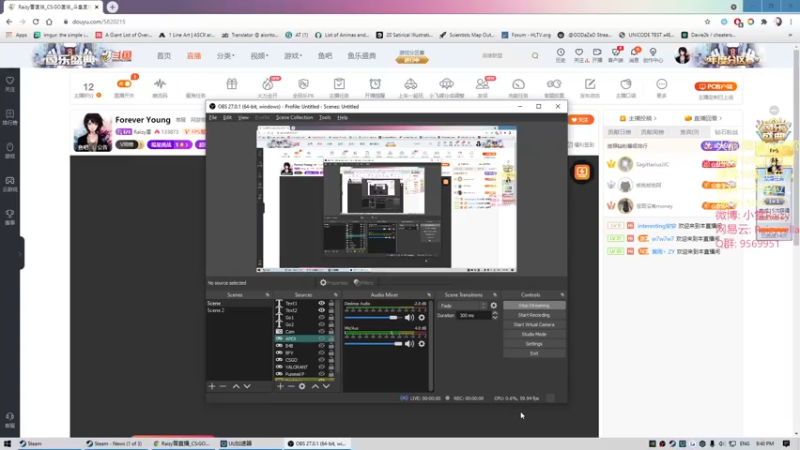Image resolution: width=800 pixels, height=450 pixels.
Task: Increase transition Duration with up stepper
Action: 494,313
